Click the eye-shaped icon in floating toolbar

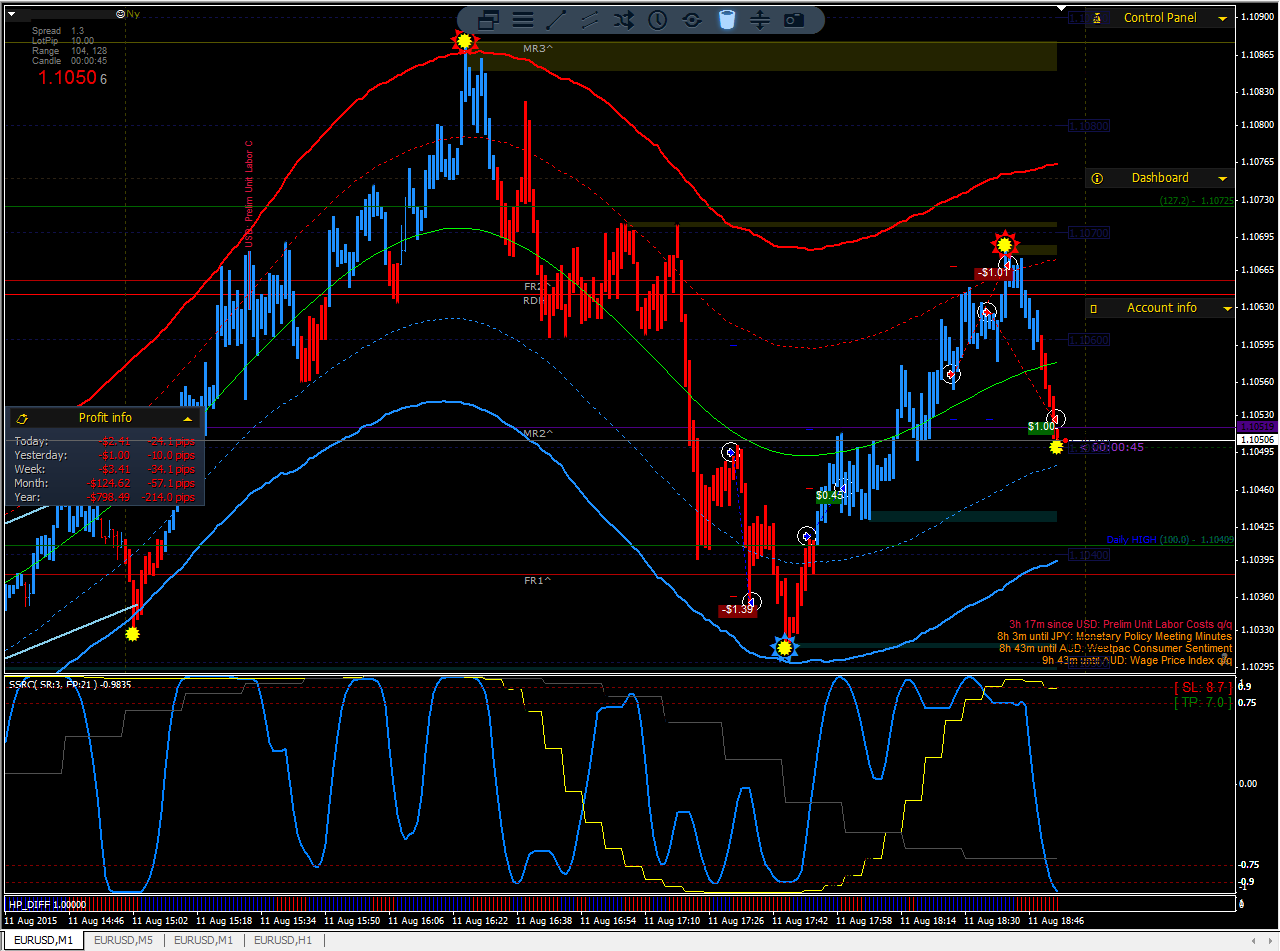692,19
